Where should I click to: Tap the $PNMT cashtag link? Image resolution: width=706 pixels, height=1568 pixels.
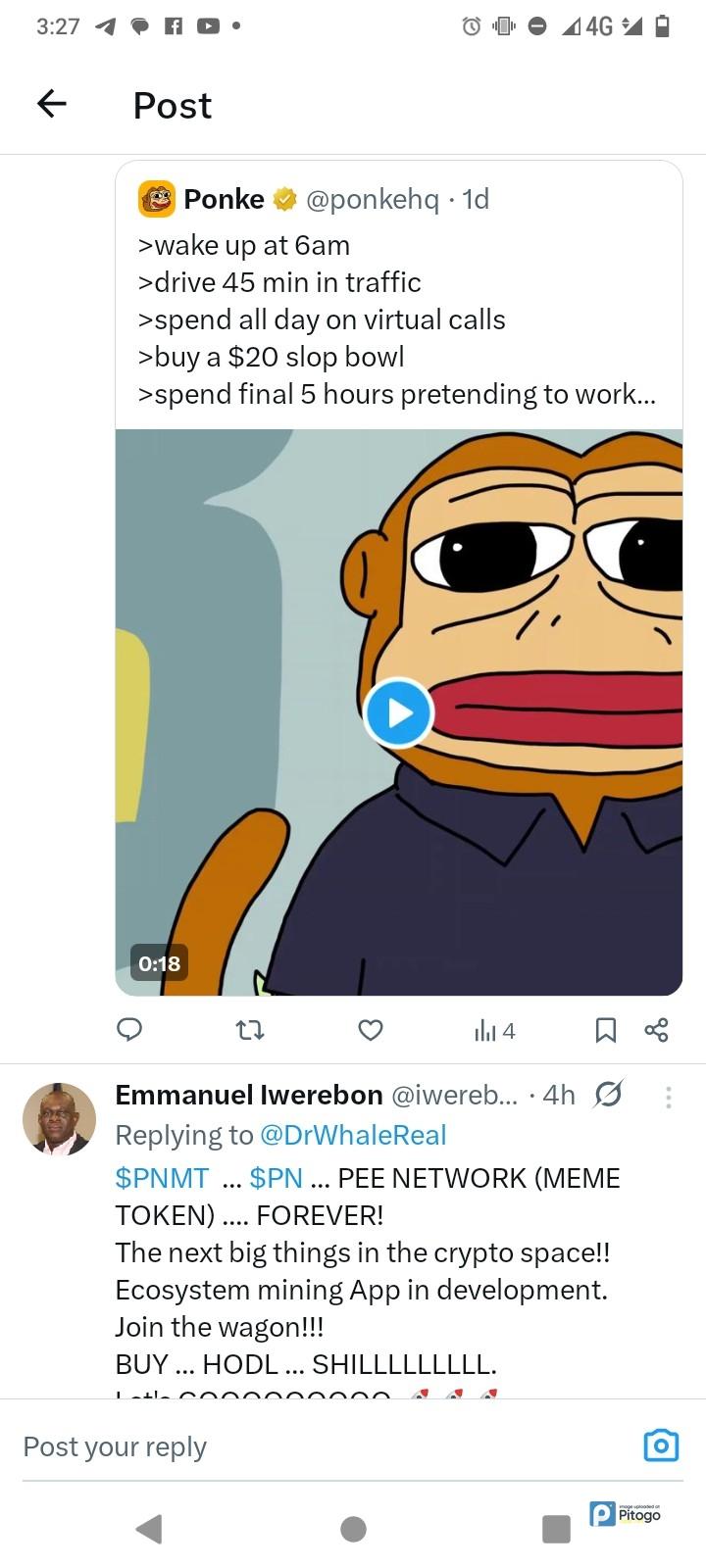pos(162,1178)
